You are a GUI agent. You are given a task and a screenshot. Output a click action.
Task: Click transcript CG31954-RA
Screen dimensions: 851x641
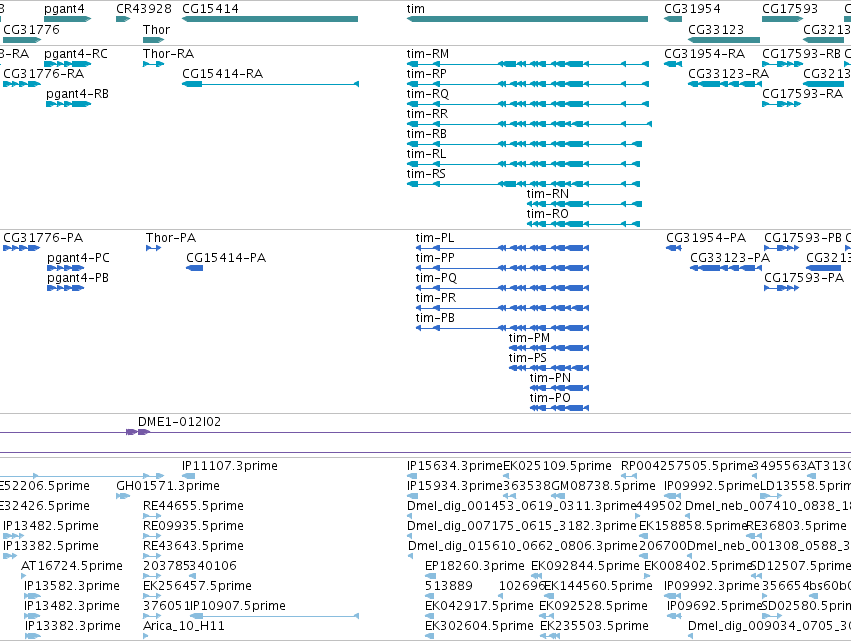[x=673, y=64]
